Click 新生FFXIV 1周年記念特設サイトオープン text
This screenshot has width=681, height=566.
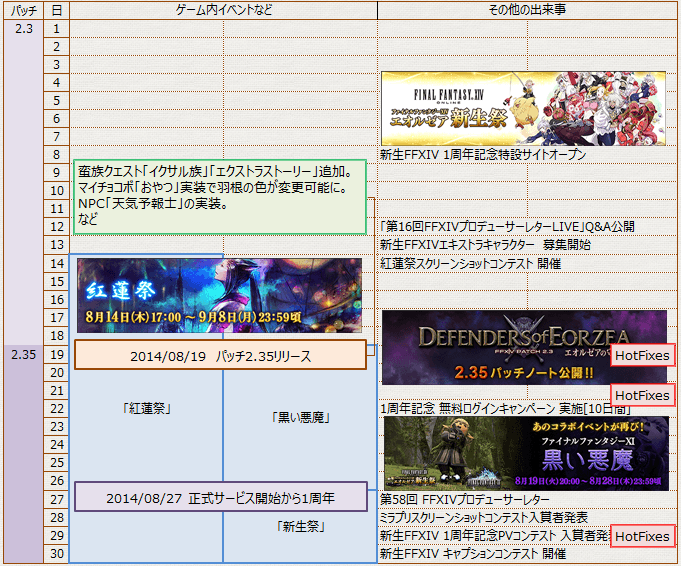483,155
